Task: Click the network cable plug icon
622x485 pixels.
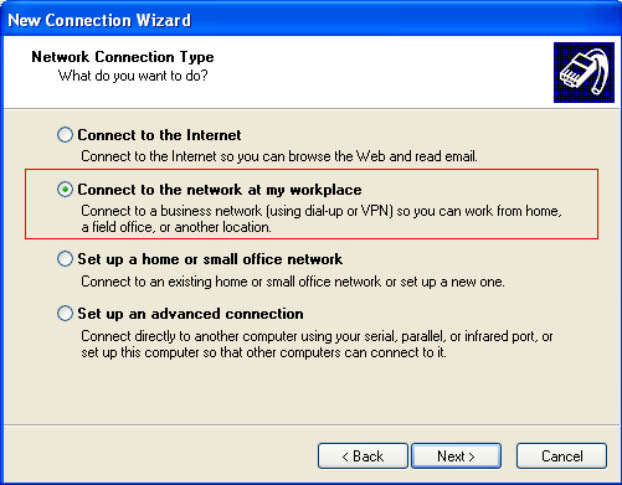Action: tap(584, 73)
